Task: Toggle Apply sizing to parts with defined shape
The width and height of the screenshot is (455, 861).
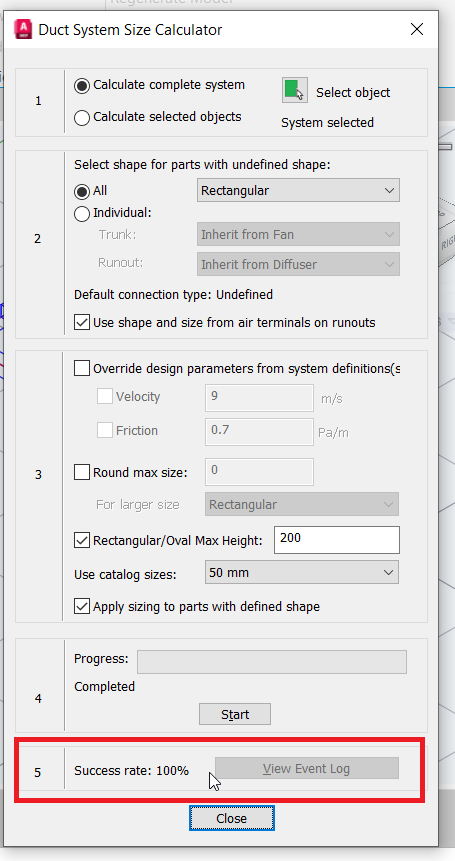Action: [x=82, y=607]
